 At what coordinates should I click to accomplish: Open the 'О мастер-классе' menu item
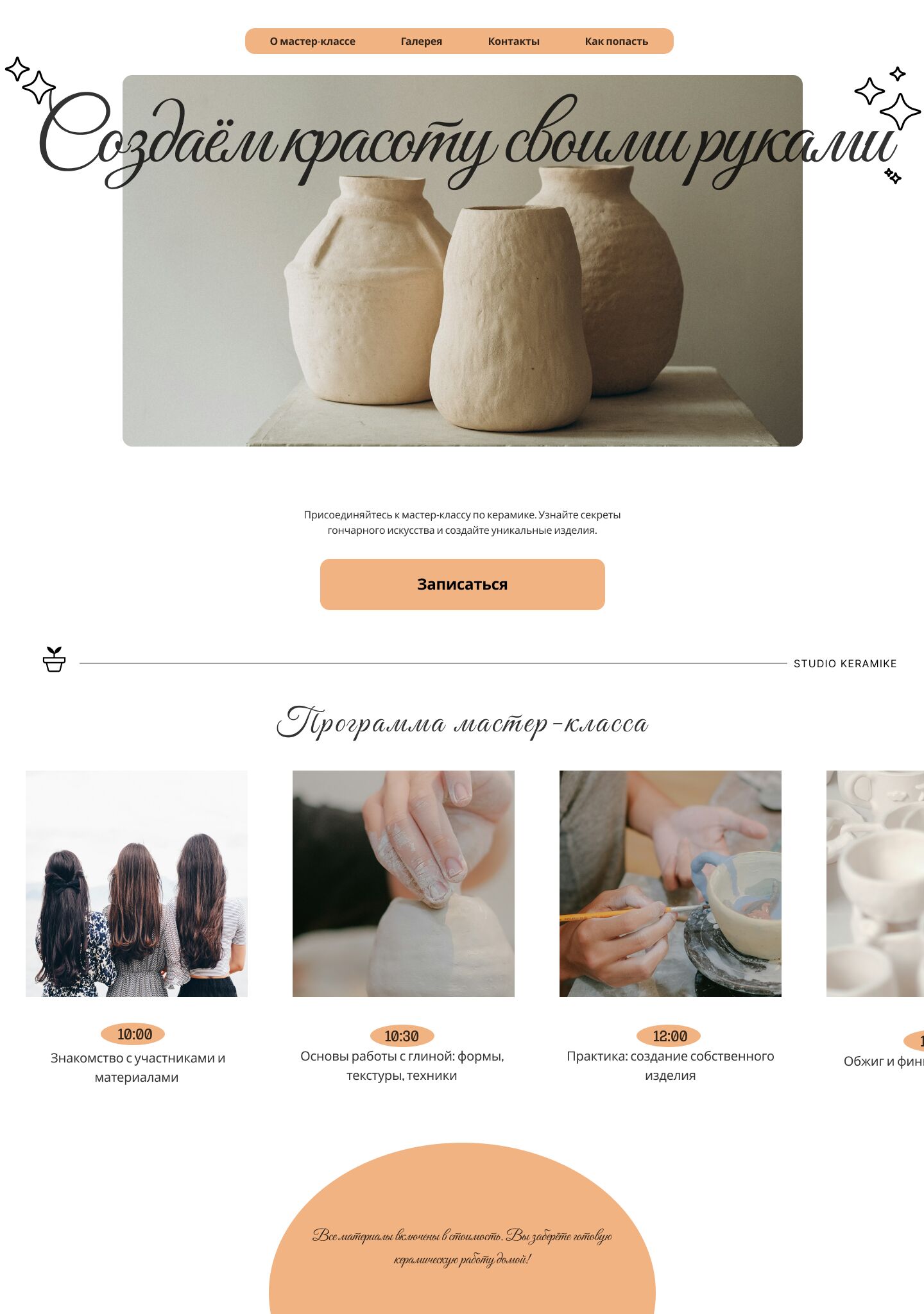click(x=312, y=41)
